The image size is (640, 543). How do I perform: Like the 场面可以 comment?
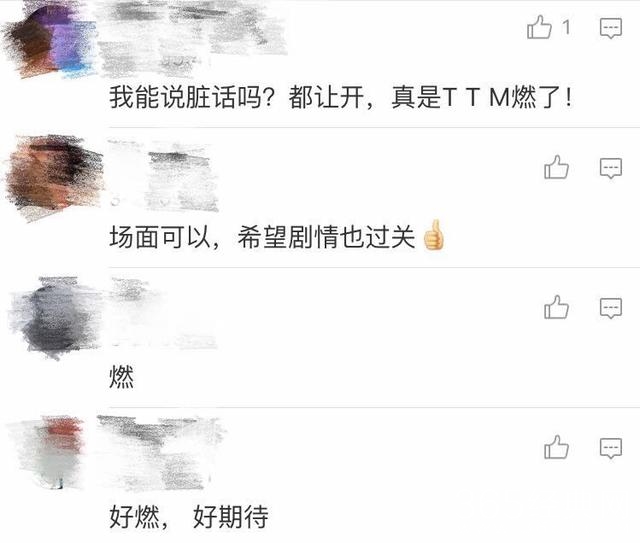(556, 167)
